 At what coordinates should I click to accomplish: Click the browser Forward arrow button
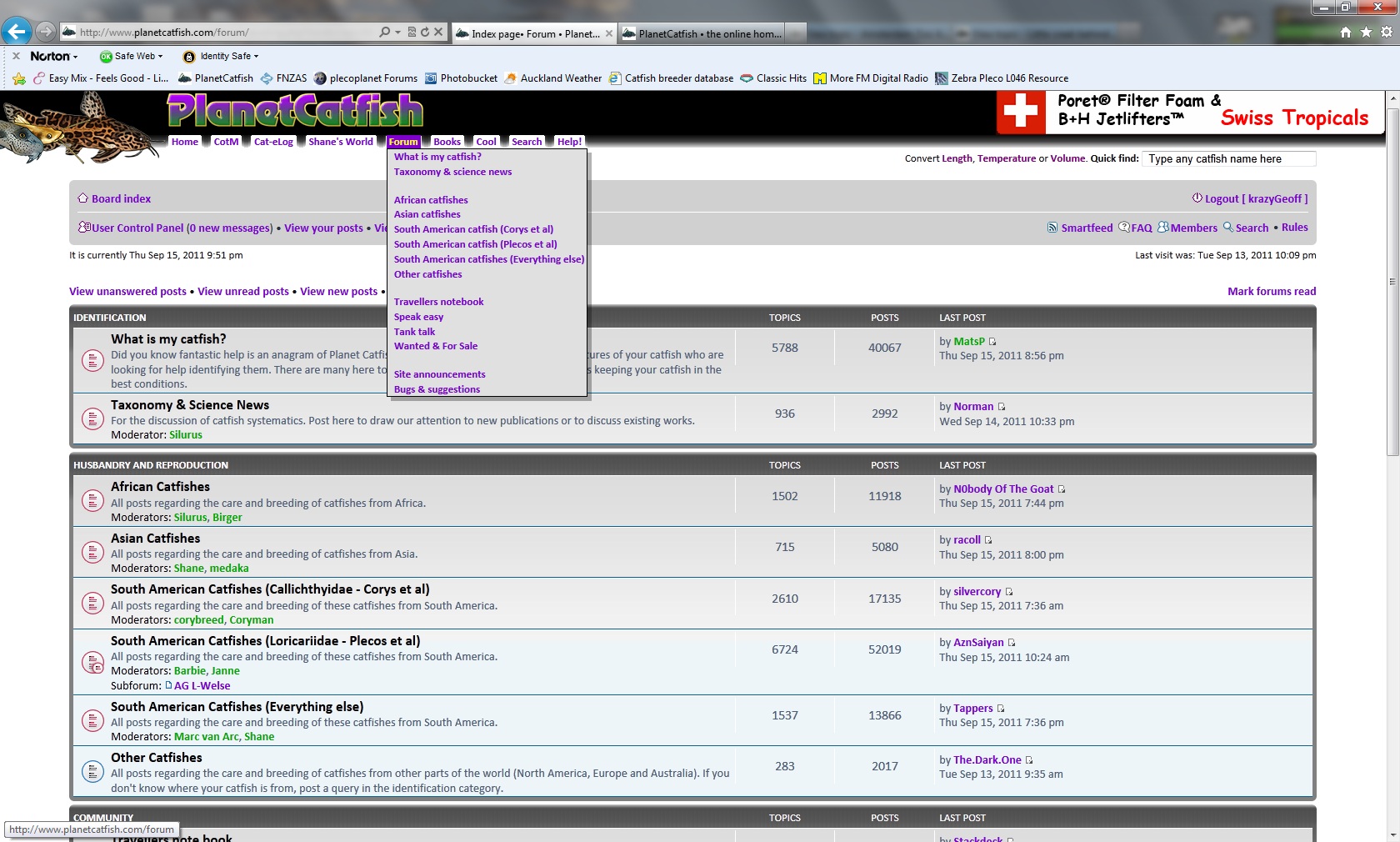(46, 32)
